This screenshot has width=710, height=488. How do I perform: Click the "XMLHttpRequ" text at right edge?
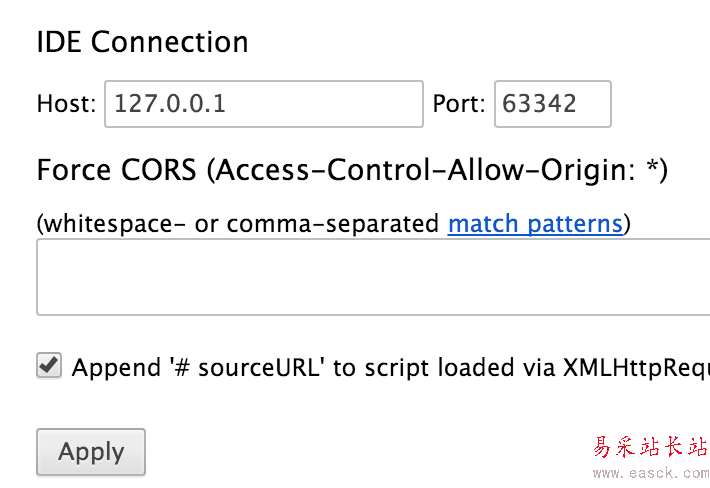pyautogui.click(x=636, y=367)
